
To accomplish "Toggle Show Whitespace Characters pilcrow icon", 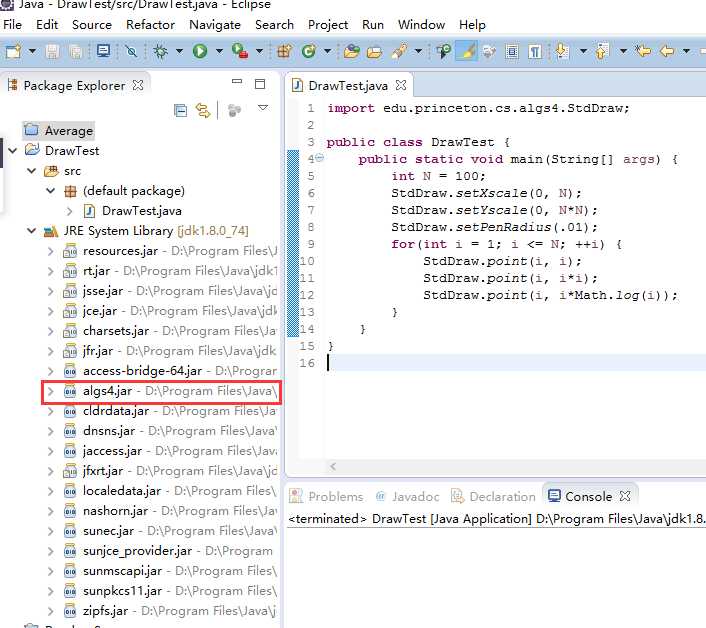I will tap(536, 50).
